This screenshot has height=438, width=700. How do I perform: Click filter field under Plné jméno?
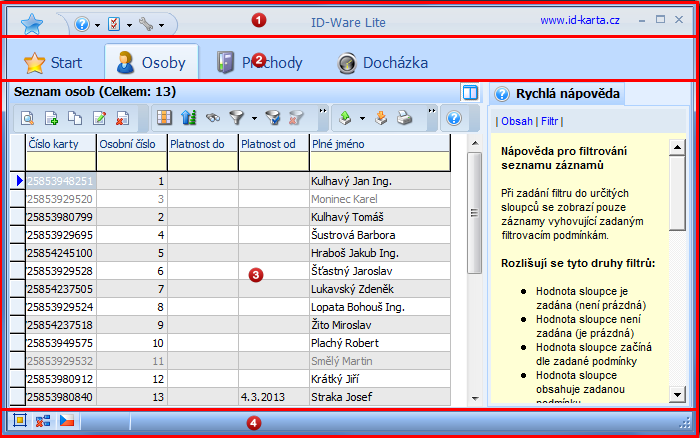[380, 162]
